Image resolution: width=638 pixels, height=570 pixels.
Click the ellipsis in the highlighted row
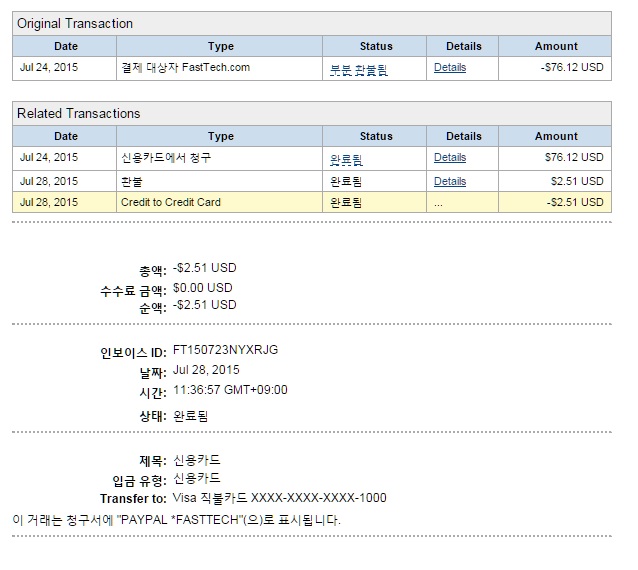point(438,204)
